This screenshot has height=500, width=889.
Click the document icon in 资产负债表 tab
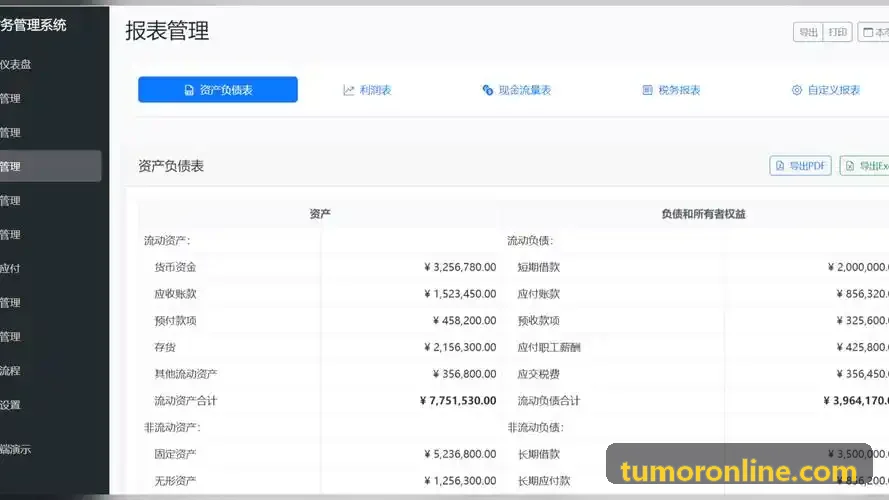click(x=189, y=90)
